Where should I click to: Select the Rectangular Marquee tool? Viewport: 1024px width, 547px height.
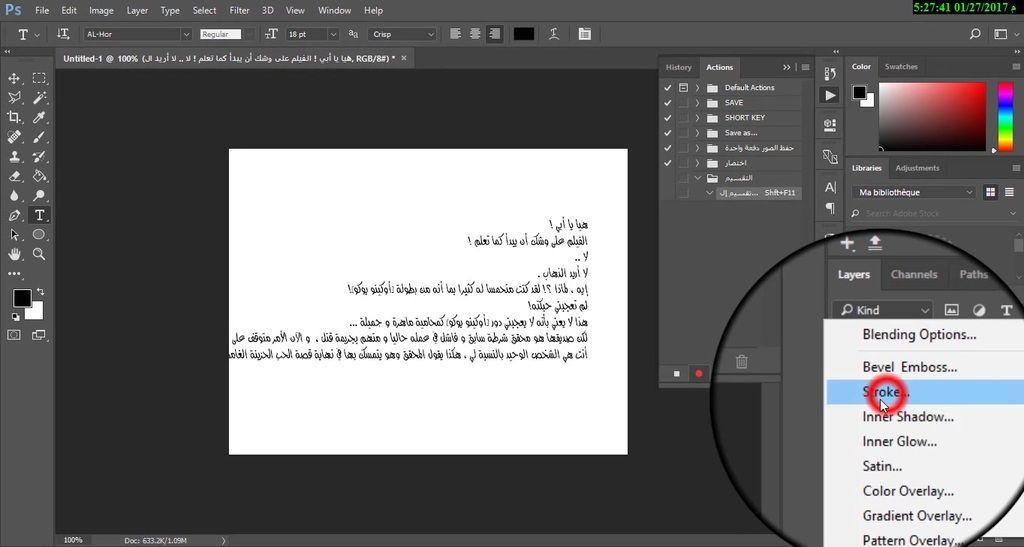click(39, 78)
